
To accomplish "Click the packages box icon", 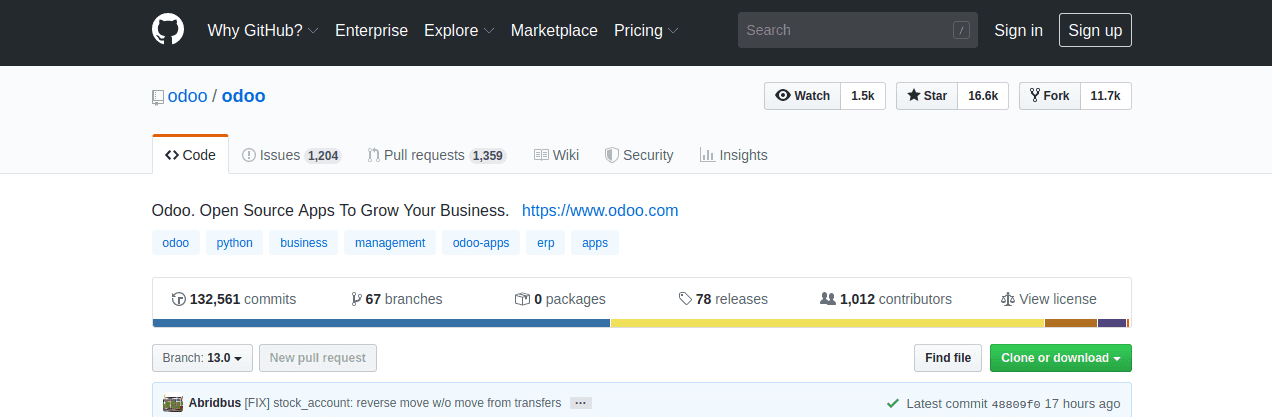I will [522, 299].
